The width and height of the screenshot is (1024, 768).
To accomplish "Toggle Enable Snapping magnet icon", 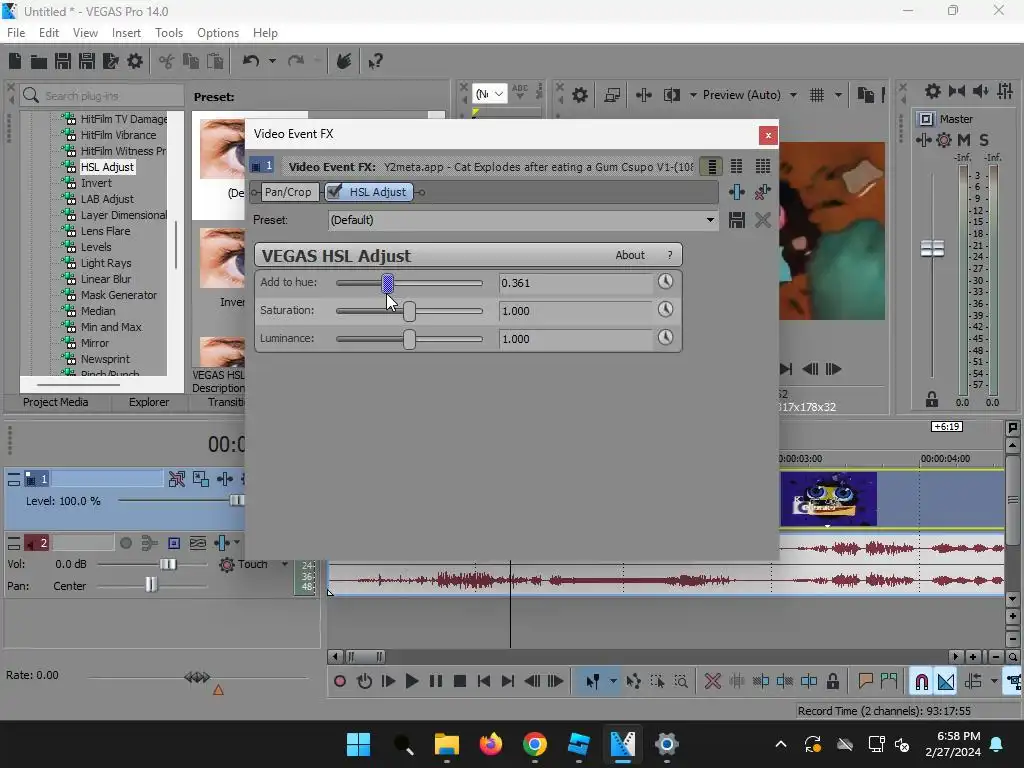I will click(921, 682).
